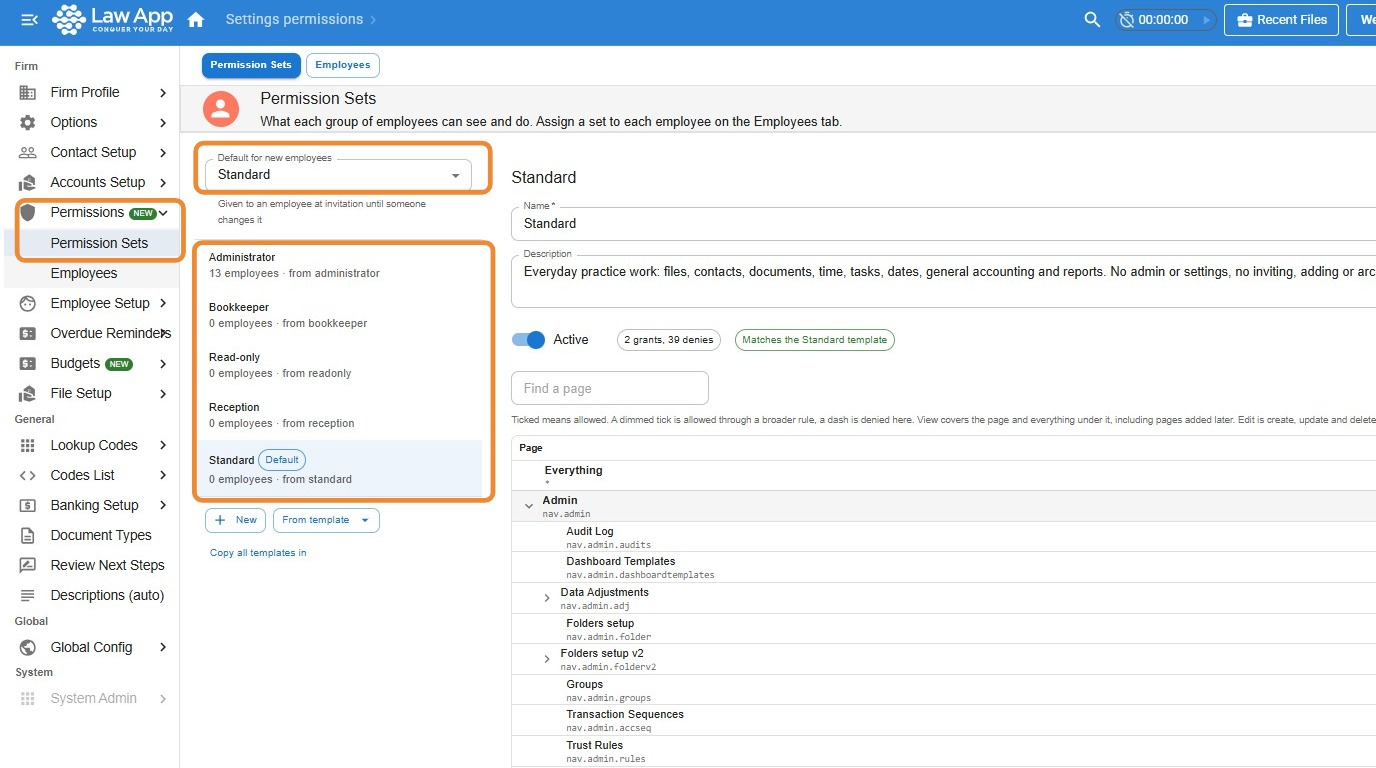This screenshot has height=768, width=1376.
Task: Click the Firm Profile building icon
Action: [x=28, y=93]
